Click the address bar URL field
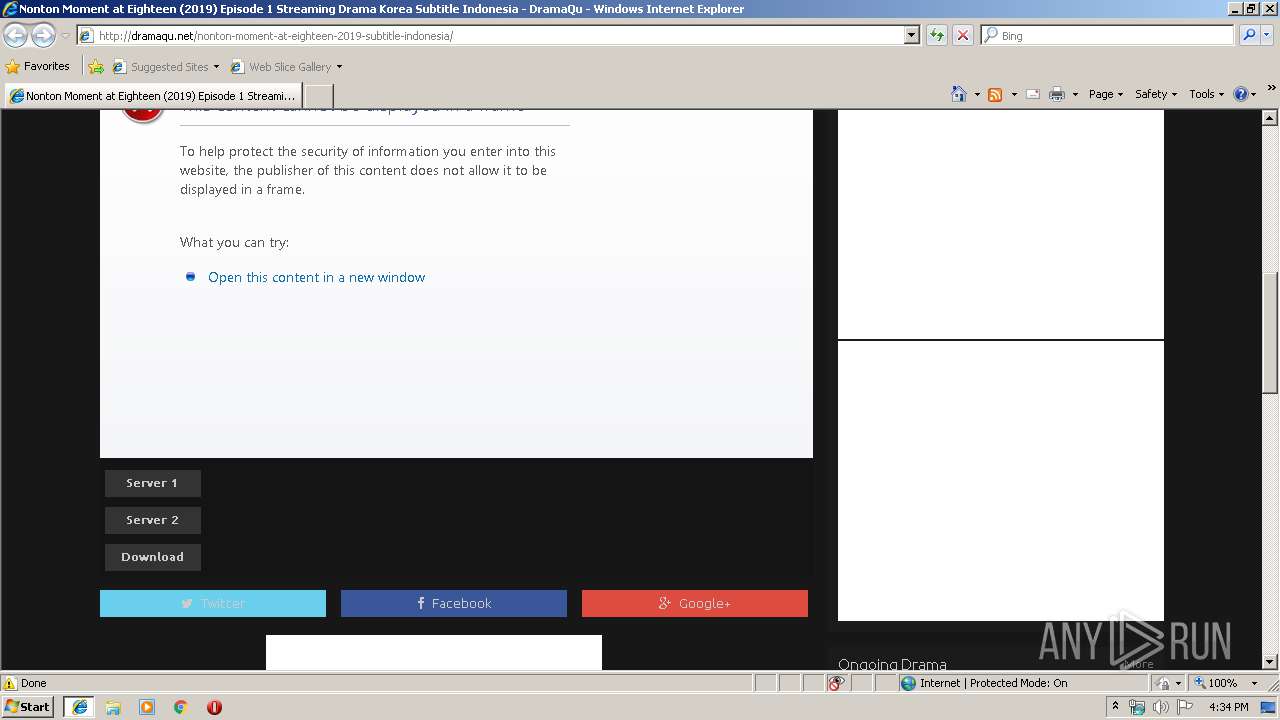Image resolution: width=1280 pixels, height=720 pixels. pyautogui.click(x=490, y=35)
